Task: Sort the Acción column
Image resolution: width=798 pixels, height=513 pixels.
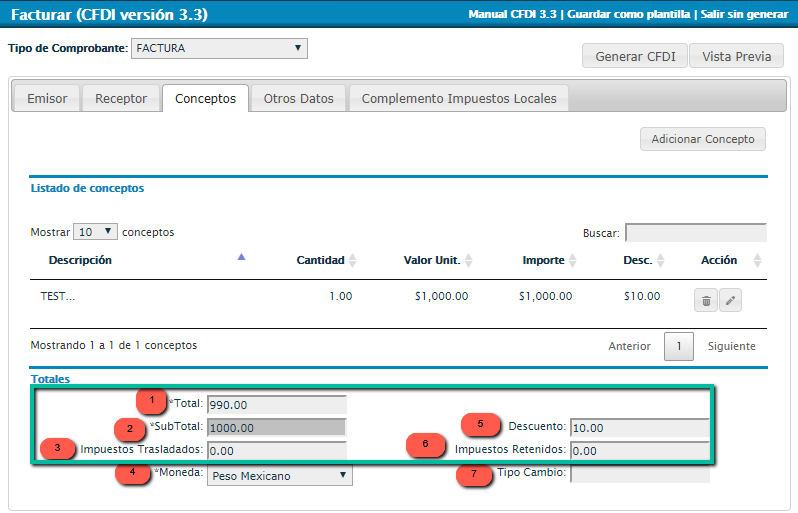Action: tap(756, 261)
